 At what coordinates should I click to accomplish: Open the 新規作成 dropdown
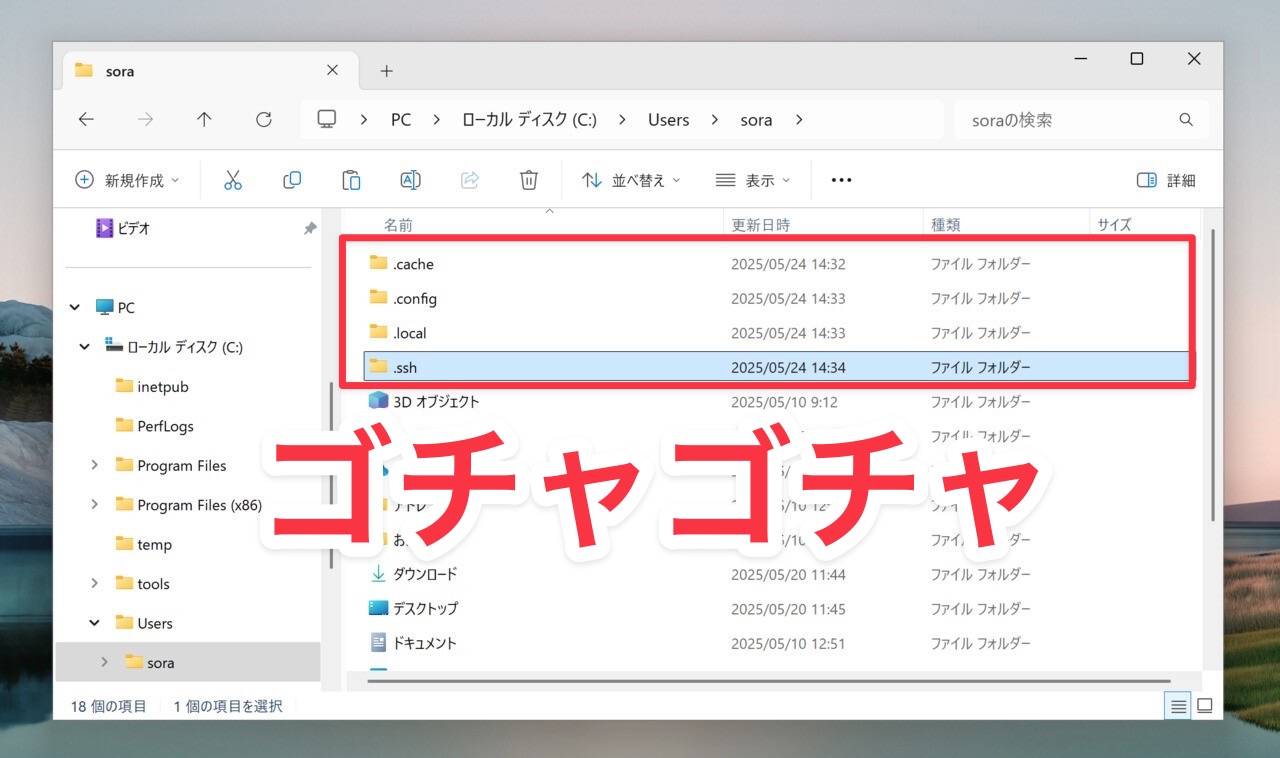[127, 180]
